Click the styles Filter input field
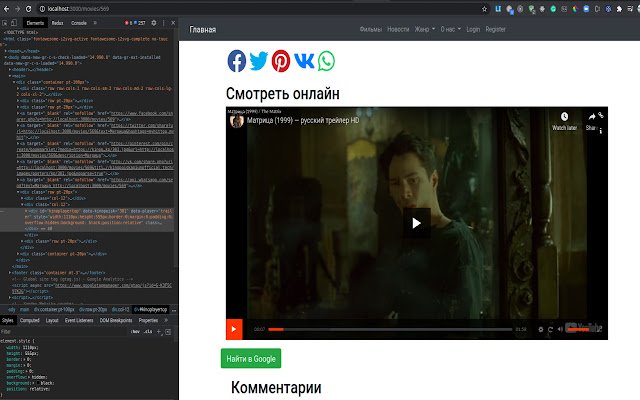The image size is (640, 400). click(x=63, y=332)
